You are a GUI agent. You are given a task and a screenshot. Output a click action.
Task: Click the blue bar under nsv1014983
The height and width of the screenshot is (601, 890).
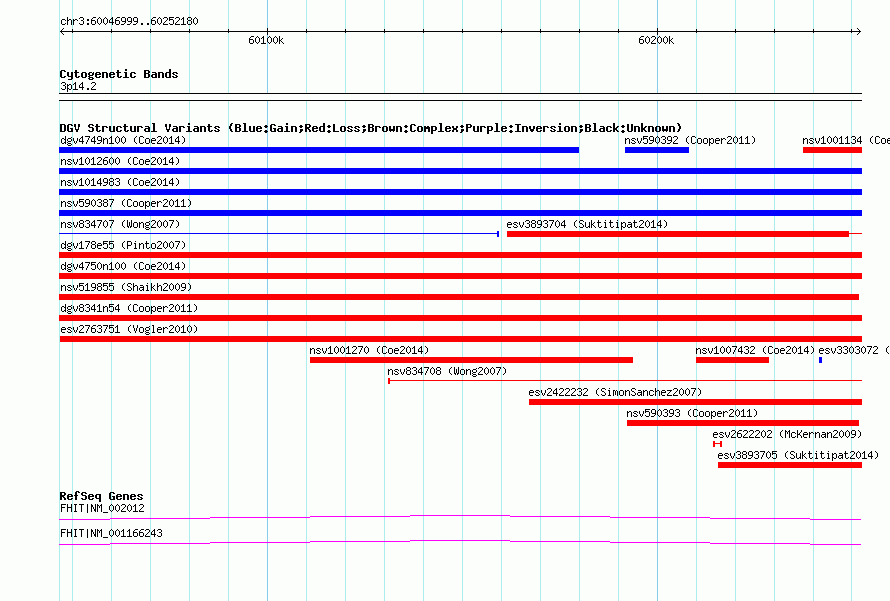tap(460, 192)
